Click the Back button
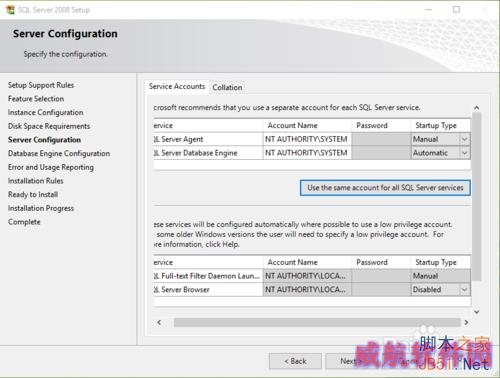Screen dimensions: 500x378 pyautogui.click(x=295, y=361)
